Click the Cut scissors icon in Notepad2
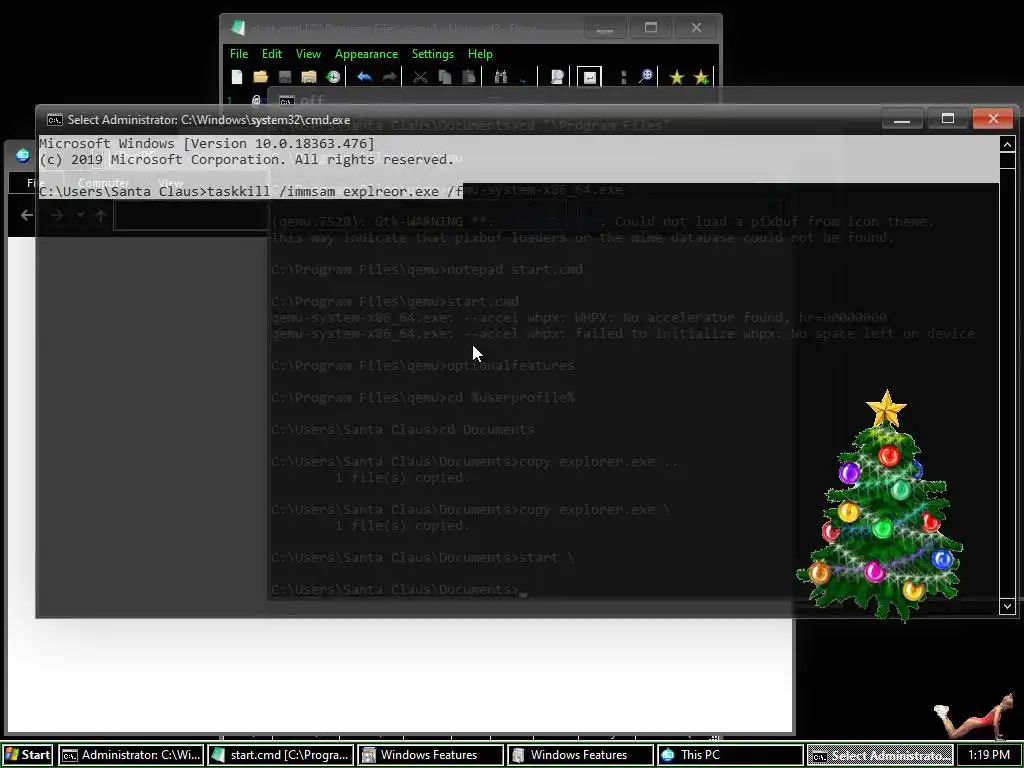Viewport: 1024px width, 768px height. [420, 77]
